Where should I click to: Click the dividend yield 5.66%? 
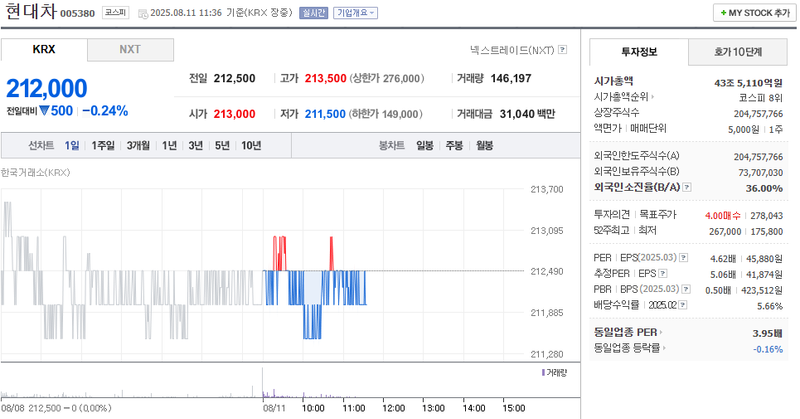pos(770,306)
